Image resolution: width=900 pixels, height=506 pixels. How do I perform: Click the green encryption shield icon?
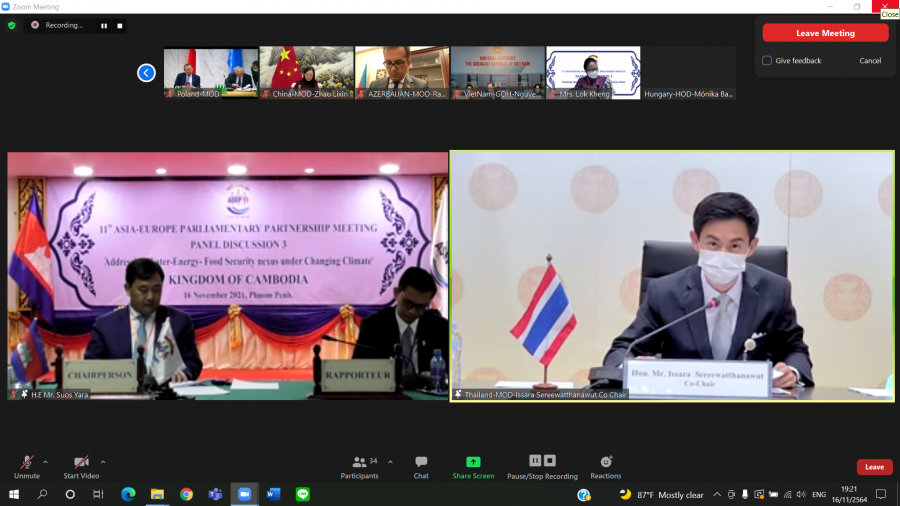[x=12, y=25]
